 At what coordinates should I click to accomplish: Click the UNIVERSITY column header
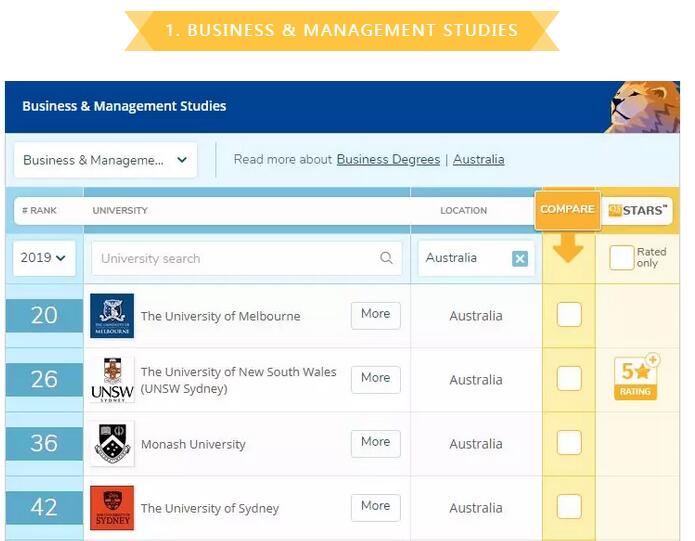120,210
